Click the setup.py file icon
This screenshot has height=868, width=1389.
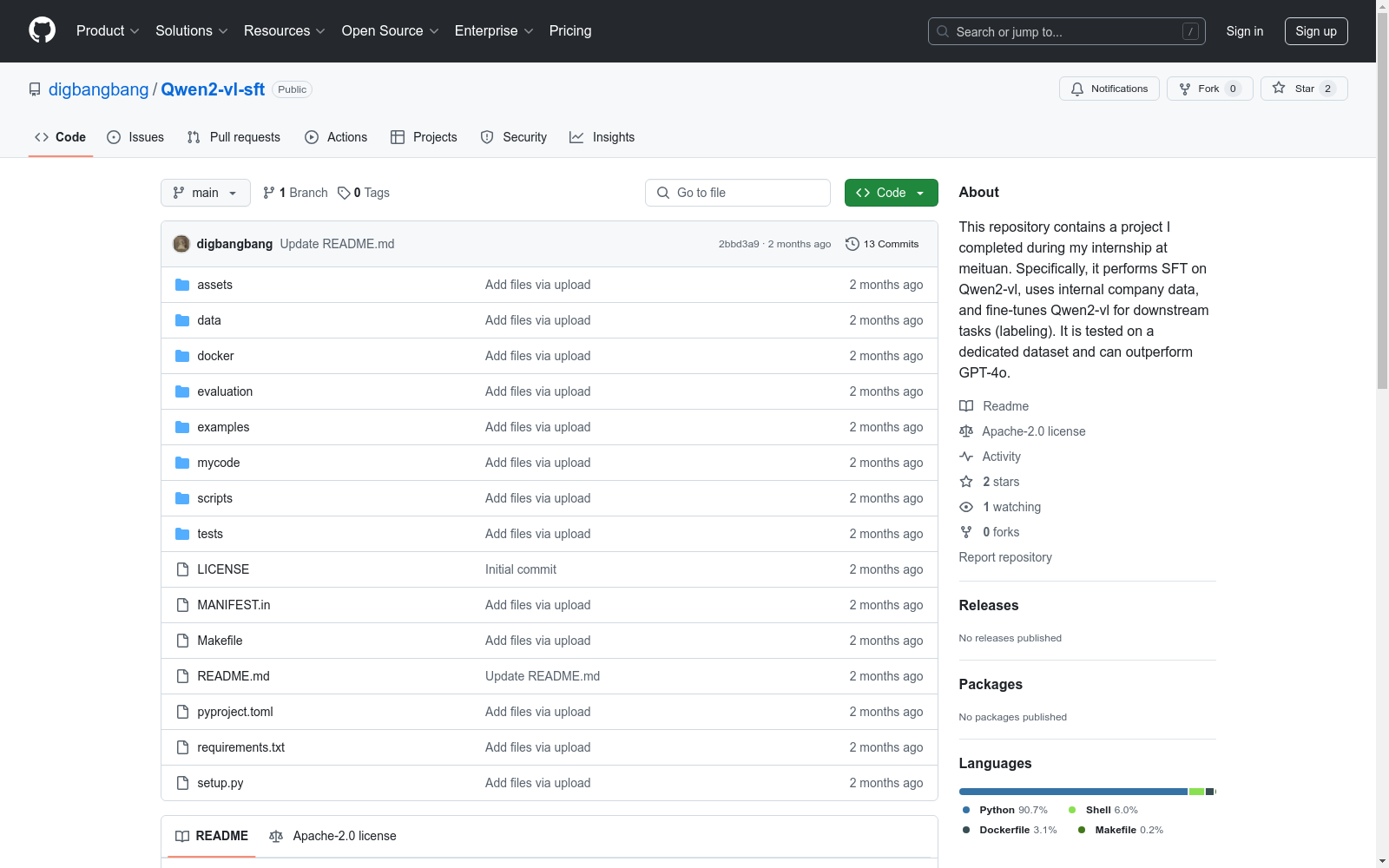tap(182, 783)
